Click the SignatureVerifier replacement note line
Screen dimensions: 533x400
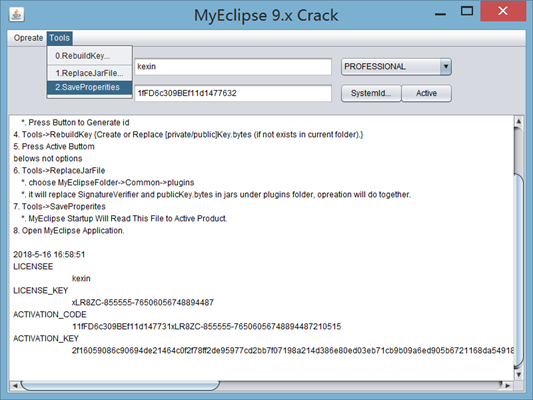coord(216,194)
